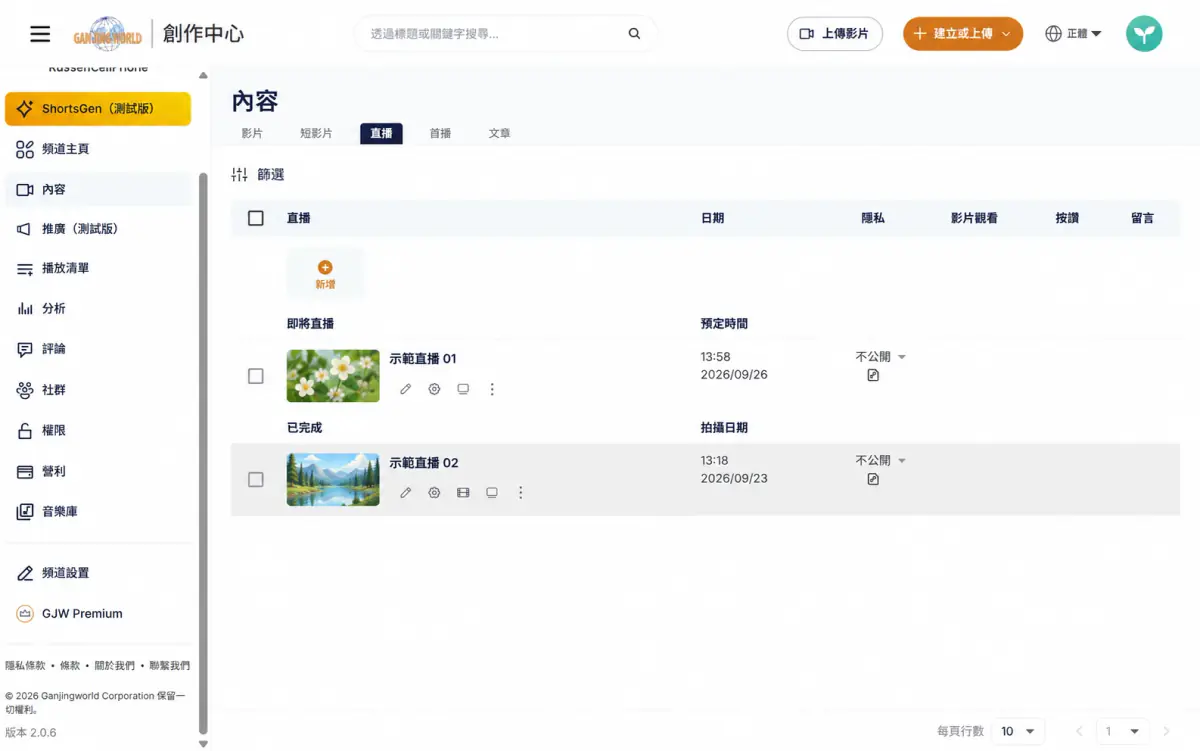Open the 聯繫我們 link

(169, 666)
